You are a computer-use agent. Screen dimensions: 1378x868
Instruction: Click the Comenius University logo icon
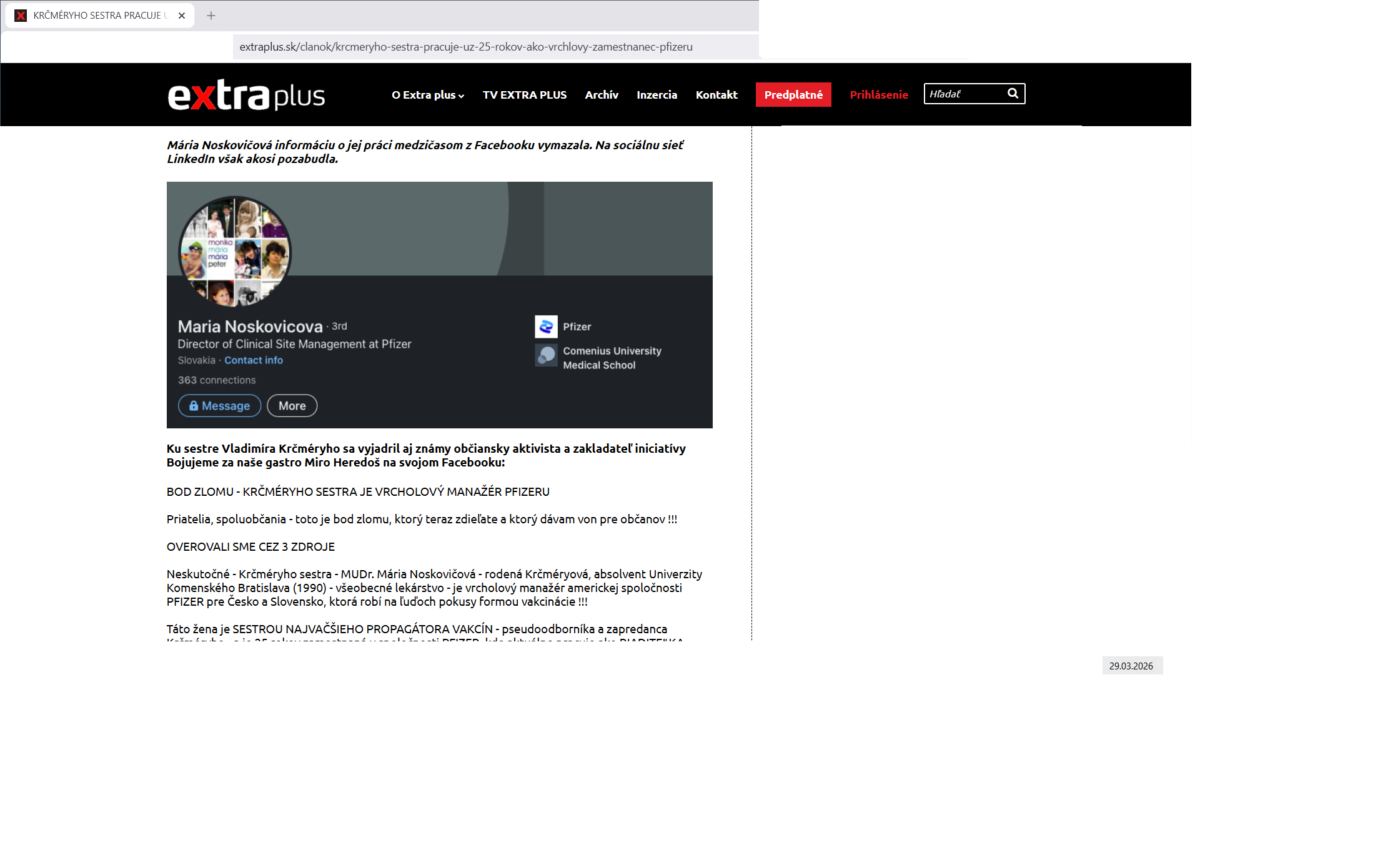pyautogui.click(x=546, y=355)
